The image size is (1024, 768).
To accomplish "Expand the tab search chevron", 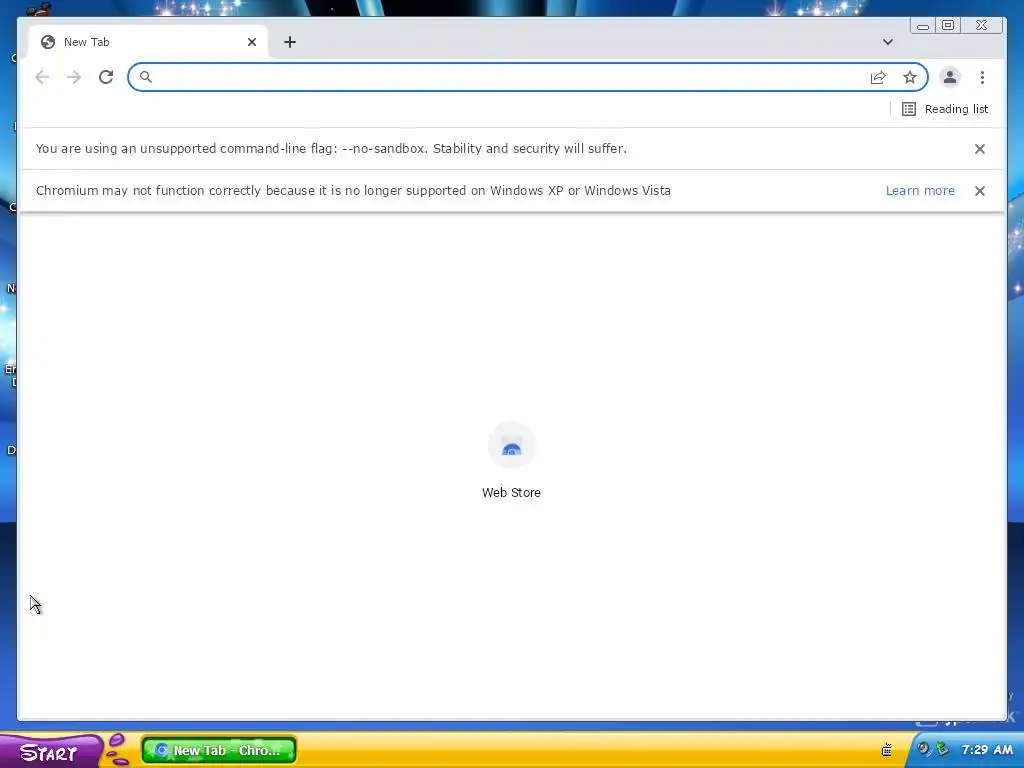I will [888, 42].
